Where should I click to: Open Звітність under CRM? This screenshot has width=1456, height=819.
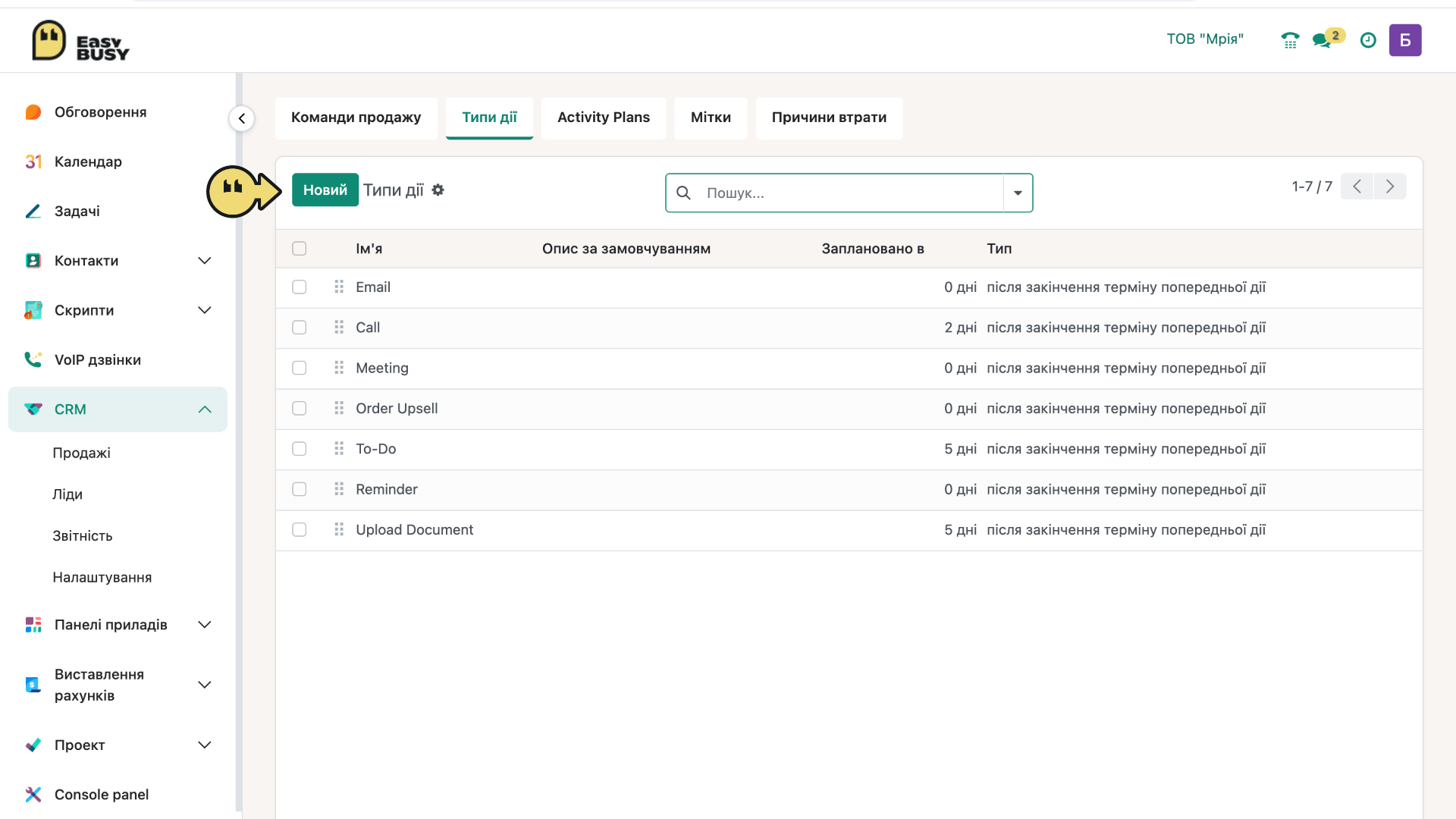[82, 536]
